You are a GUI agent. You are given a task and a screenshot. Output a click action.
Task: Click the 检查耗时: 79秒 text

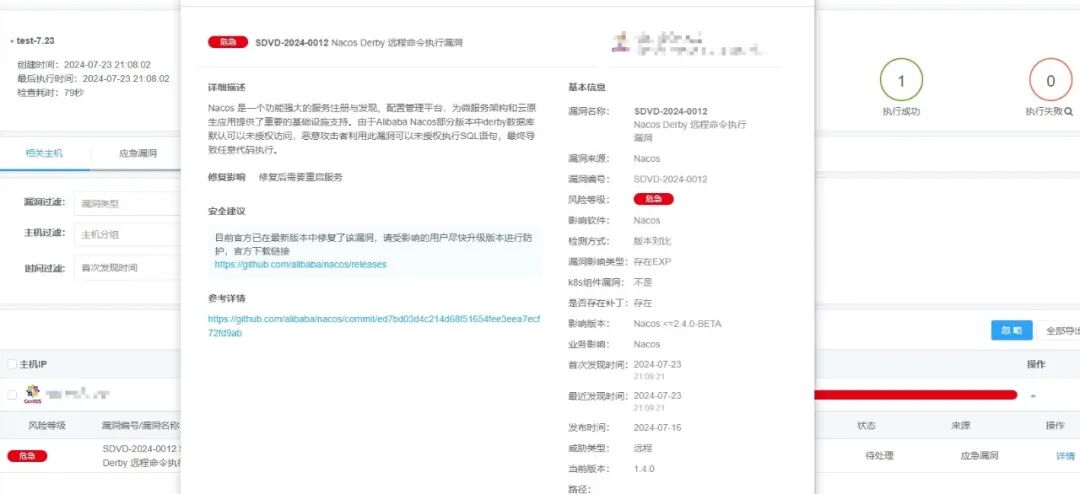pos(50,92)
